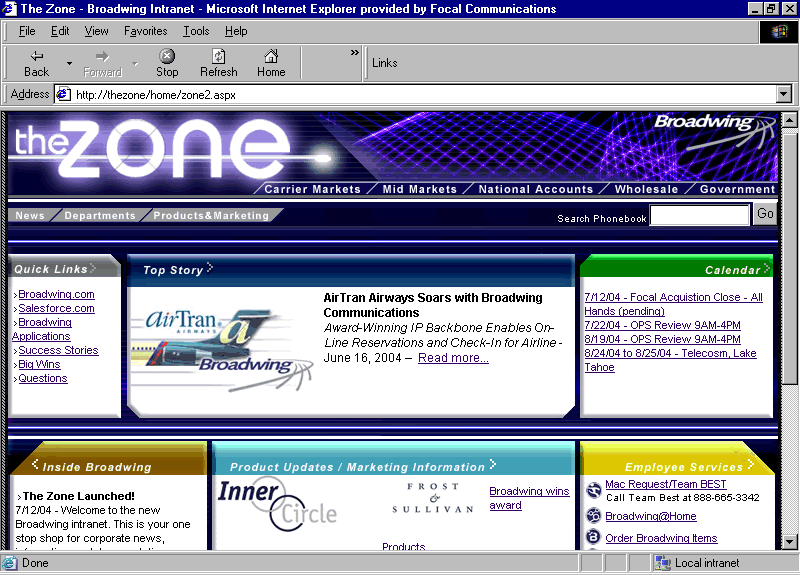This screenshot has width=800, height=575.
Task: Open the 8/24/04 Telecosm Lake Tahoe event
Action: coord(670,360)
